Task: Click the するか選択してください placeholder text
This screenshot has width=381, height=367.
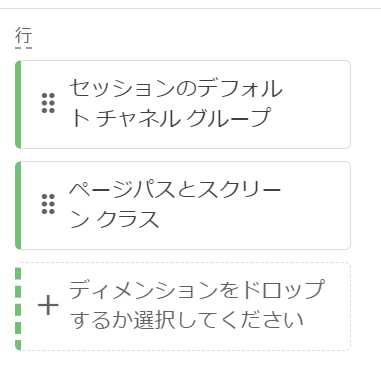Action: coord(187,320)
